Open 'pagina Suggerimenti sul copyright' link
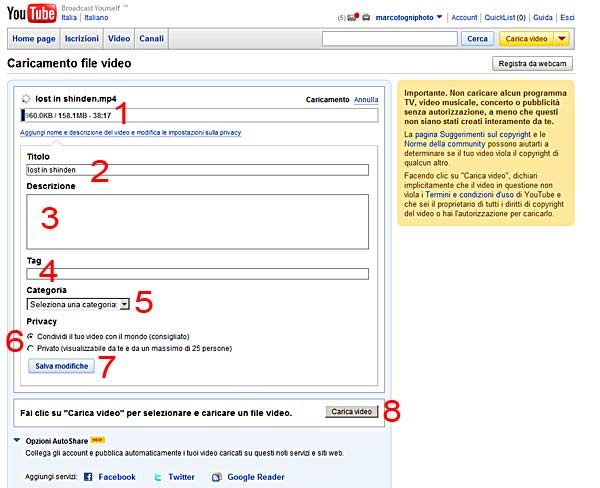 pyautogui.click(x=473, y=134)
